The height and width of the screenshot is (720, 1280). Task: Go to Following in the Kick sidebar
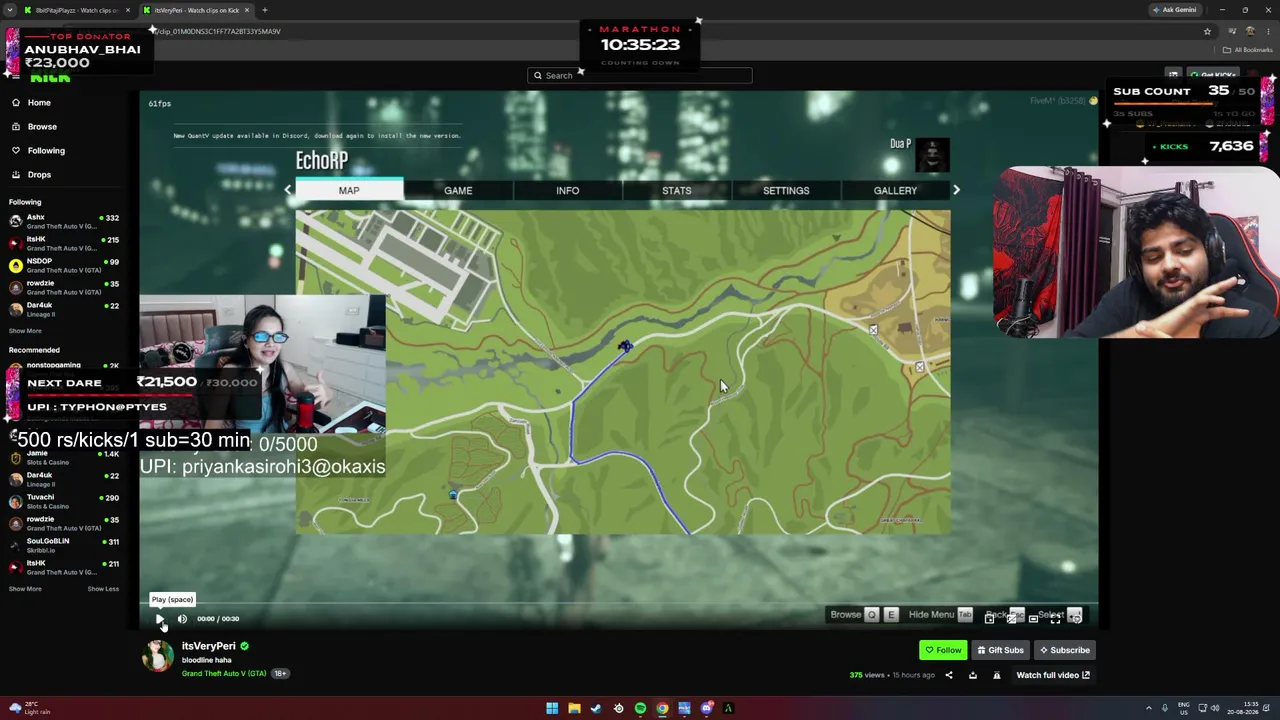point(46,151)
